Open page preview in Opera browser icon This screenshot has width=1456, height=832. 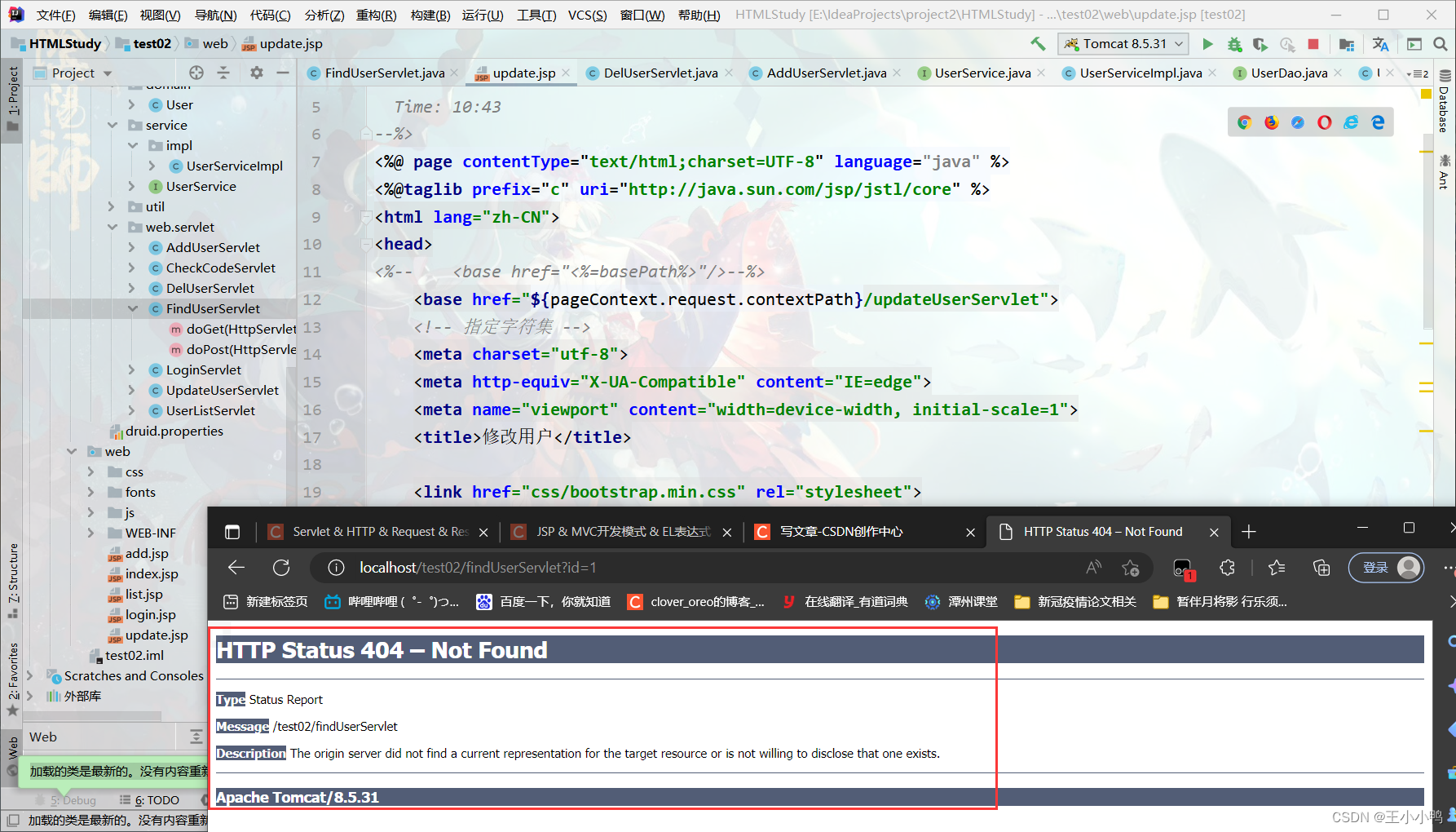click(x=1324, y=122)
